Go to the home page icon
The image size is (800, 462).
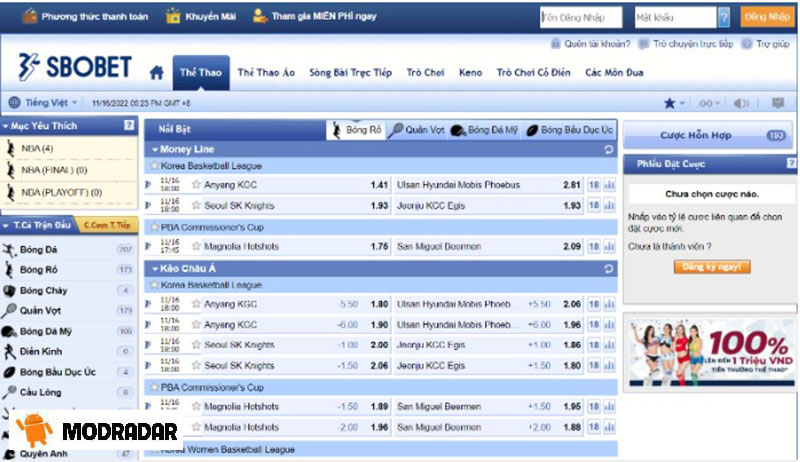tap(157, 72)
